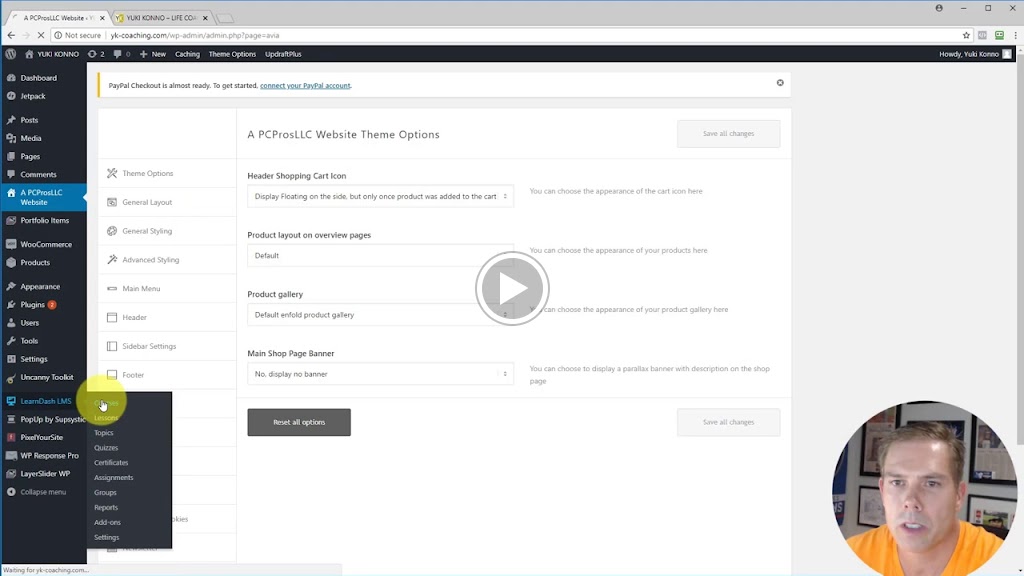This screenshot has width=1024, height=576.
Task: Open comments bubble in admin bar
Action: [121, 54]
